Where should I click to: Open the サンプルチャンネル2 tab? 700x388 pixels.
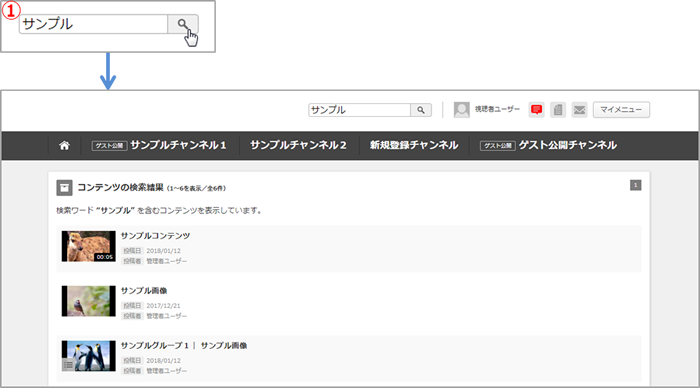point(298,145)
